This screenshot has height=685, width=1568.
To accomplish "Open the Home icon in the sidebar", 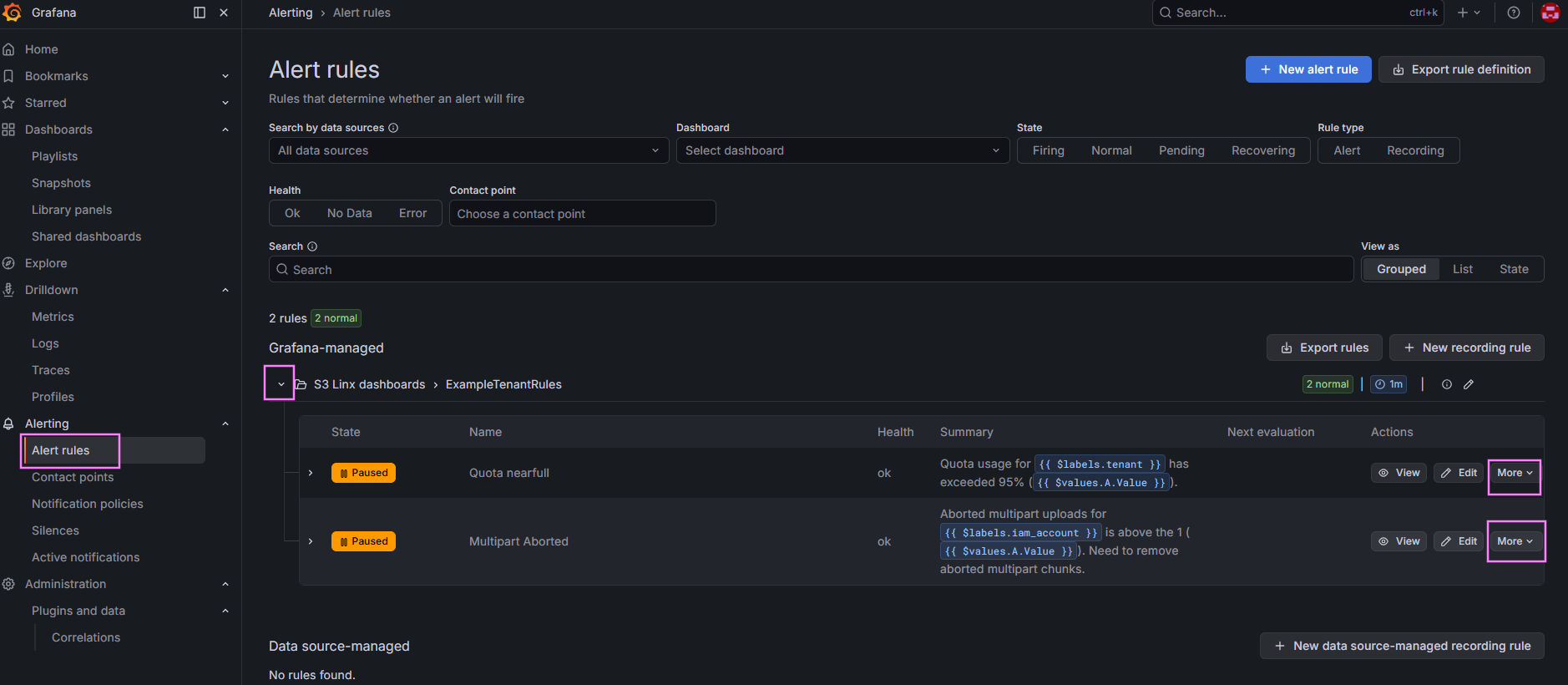I will tap(8, 49).
